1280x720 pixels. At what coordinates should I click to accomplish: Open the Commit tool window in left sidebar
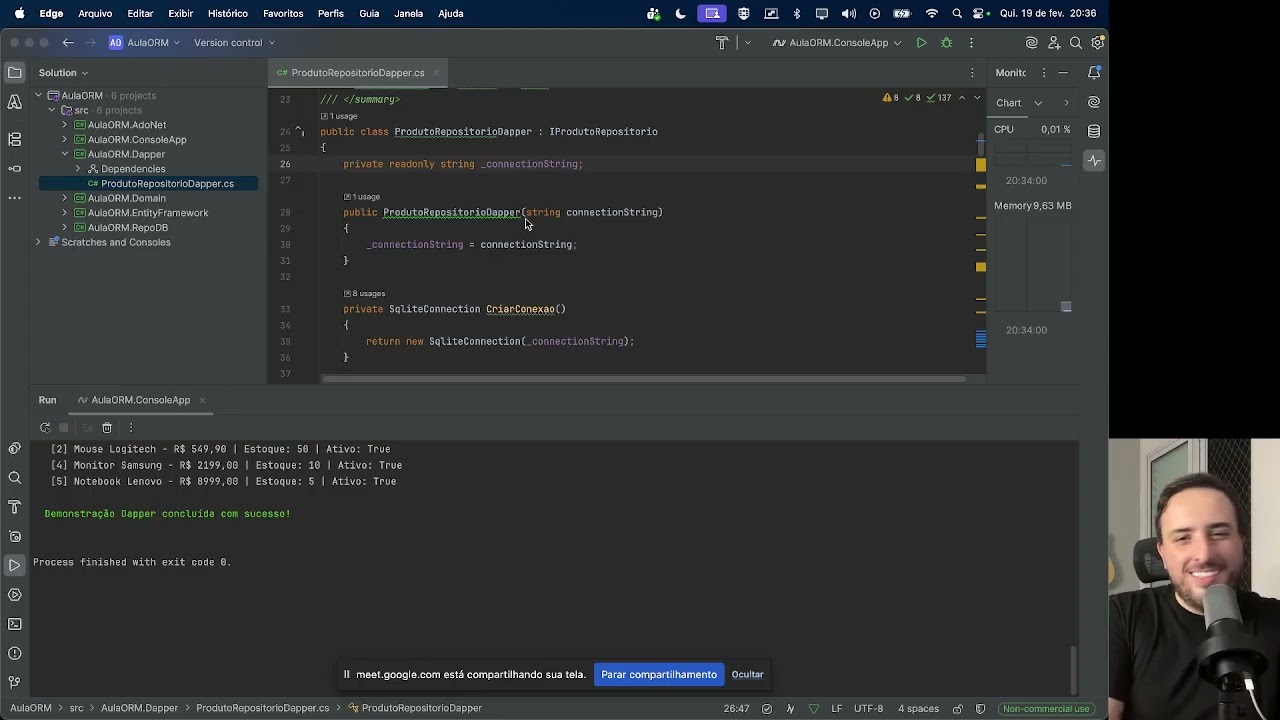click(x=14, y=168)
